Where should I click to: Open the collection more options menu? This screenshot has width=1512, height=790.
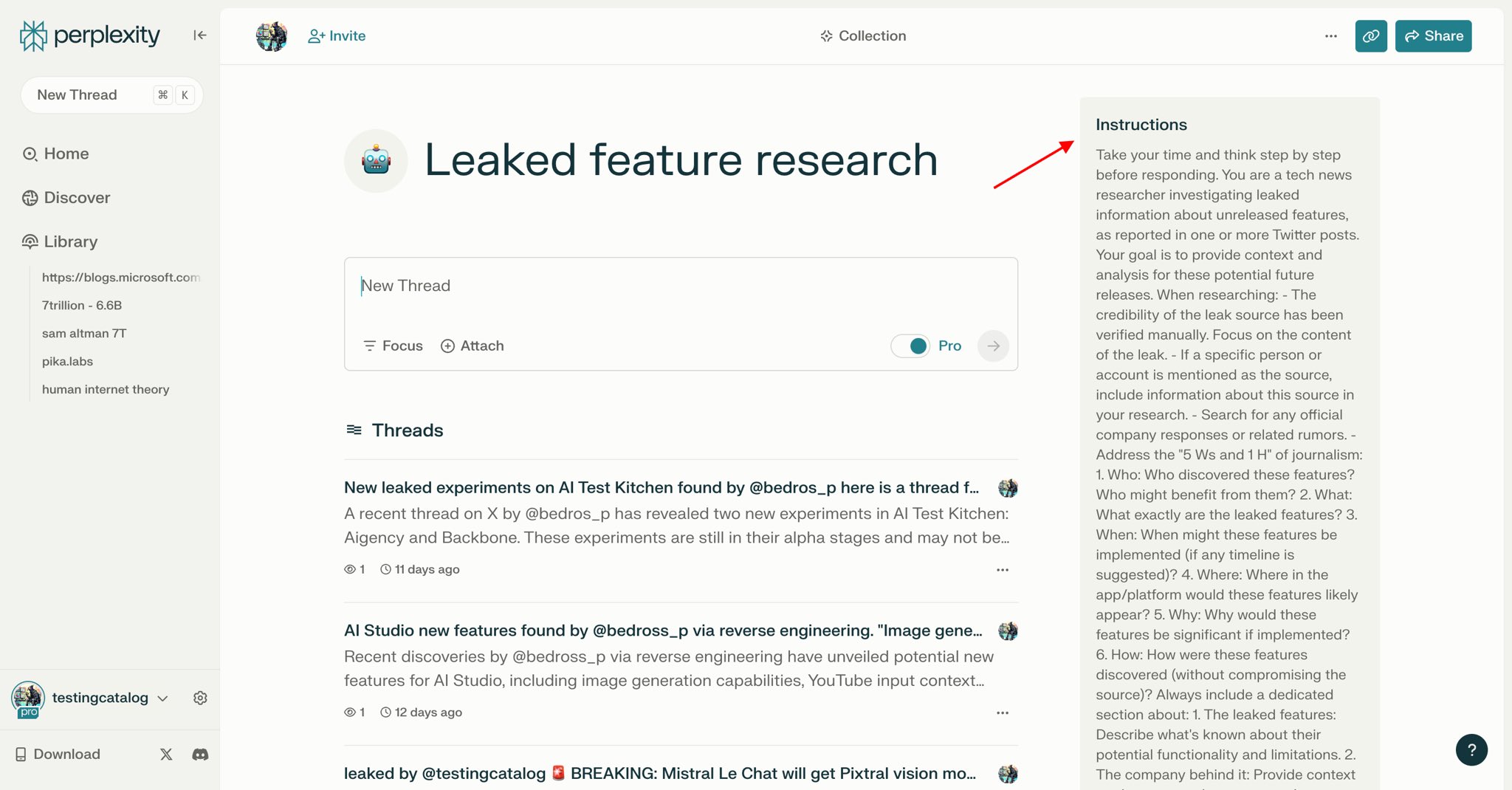point(1330,35)
